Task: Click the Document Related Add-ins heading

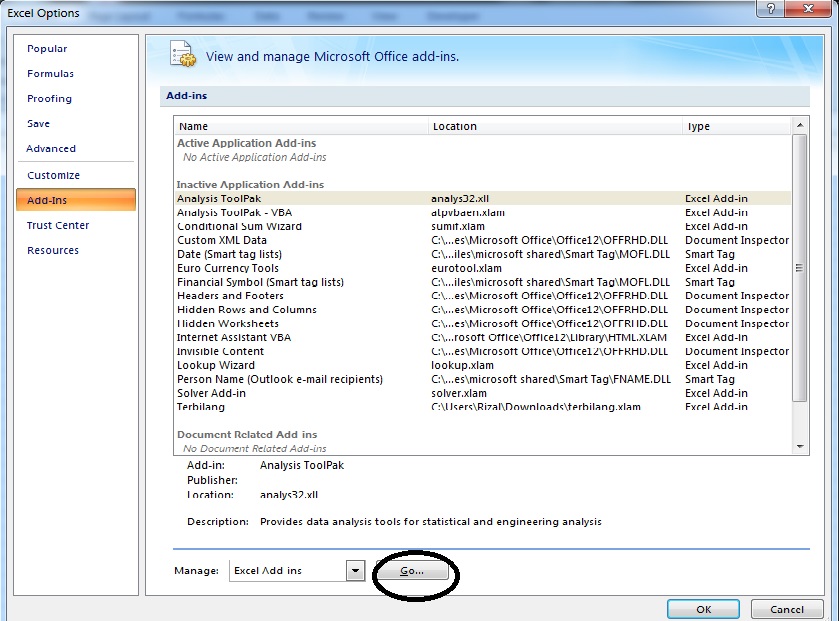Action: click(247, 435)
